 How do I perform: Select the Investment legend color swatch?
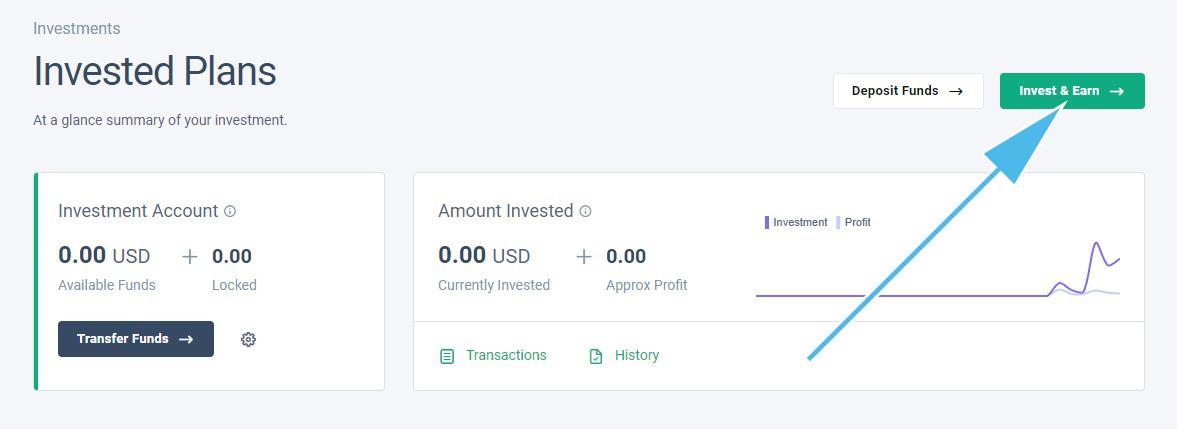coord(766,222)
